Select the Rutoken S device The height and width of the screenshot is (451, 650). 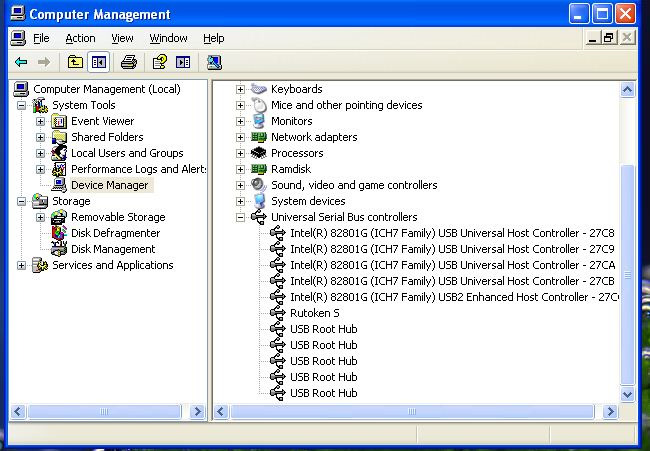click(x=314, y=313)
